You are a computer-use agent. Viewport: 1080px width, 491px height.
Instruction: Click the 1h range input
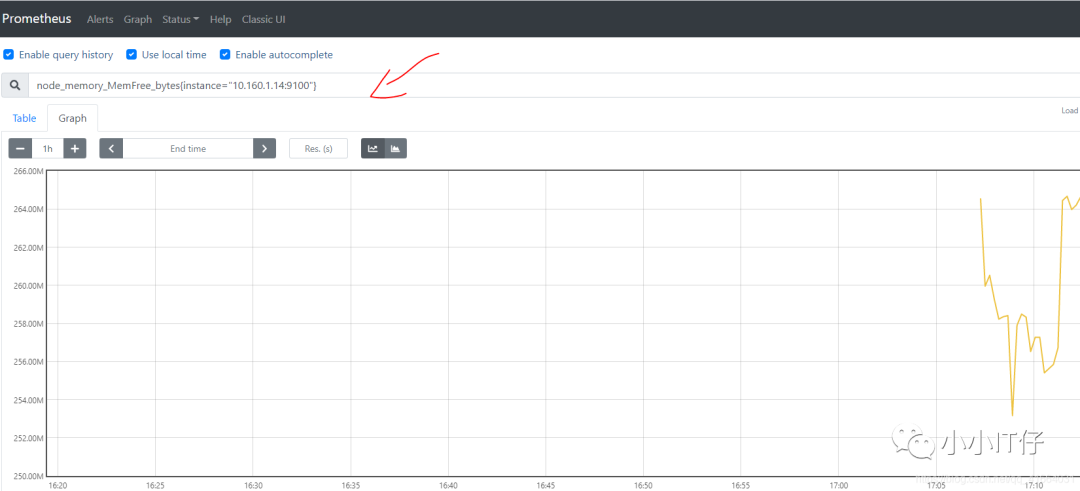pyautogui.click(x=48, y=149)
